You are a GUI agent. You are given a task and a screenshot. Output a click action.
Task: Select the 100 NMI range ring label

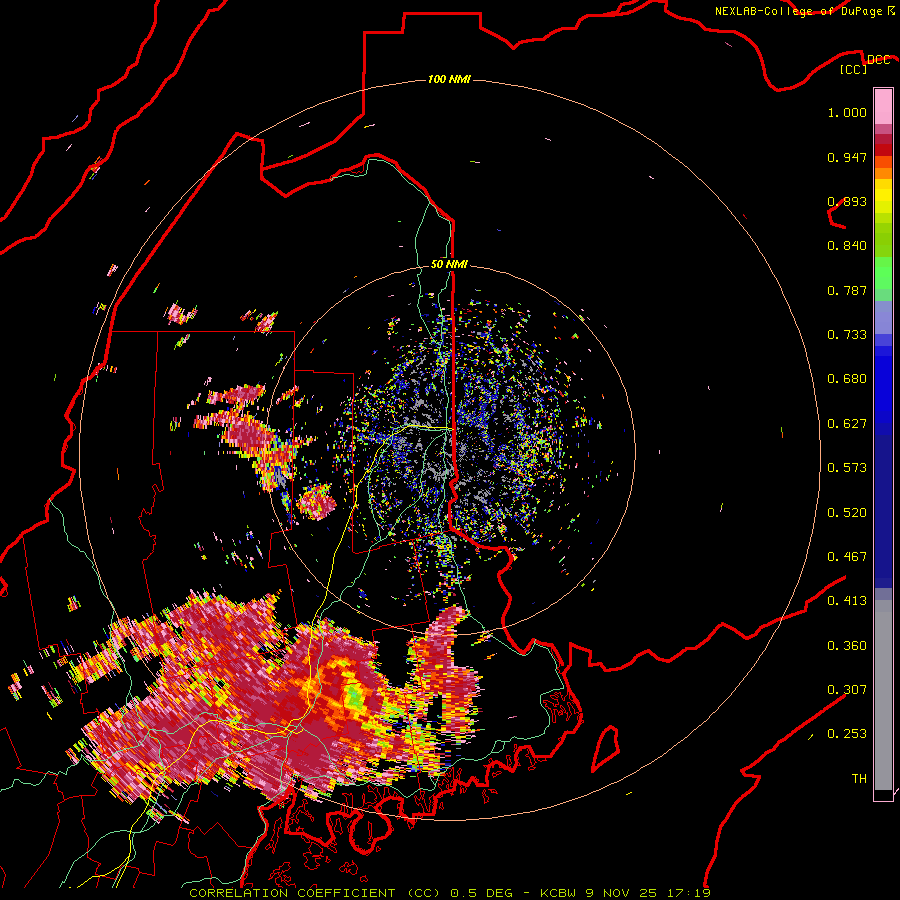pyautogui.click(x=449, y=79)
